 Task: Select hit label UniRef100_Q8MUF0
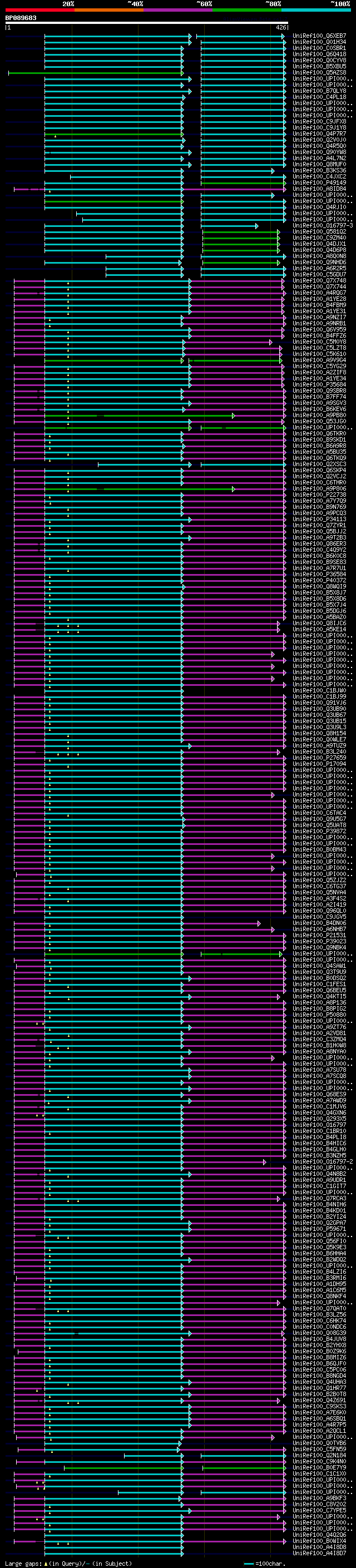point(319,164)
